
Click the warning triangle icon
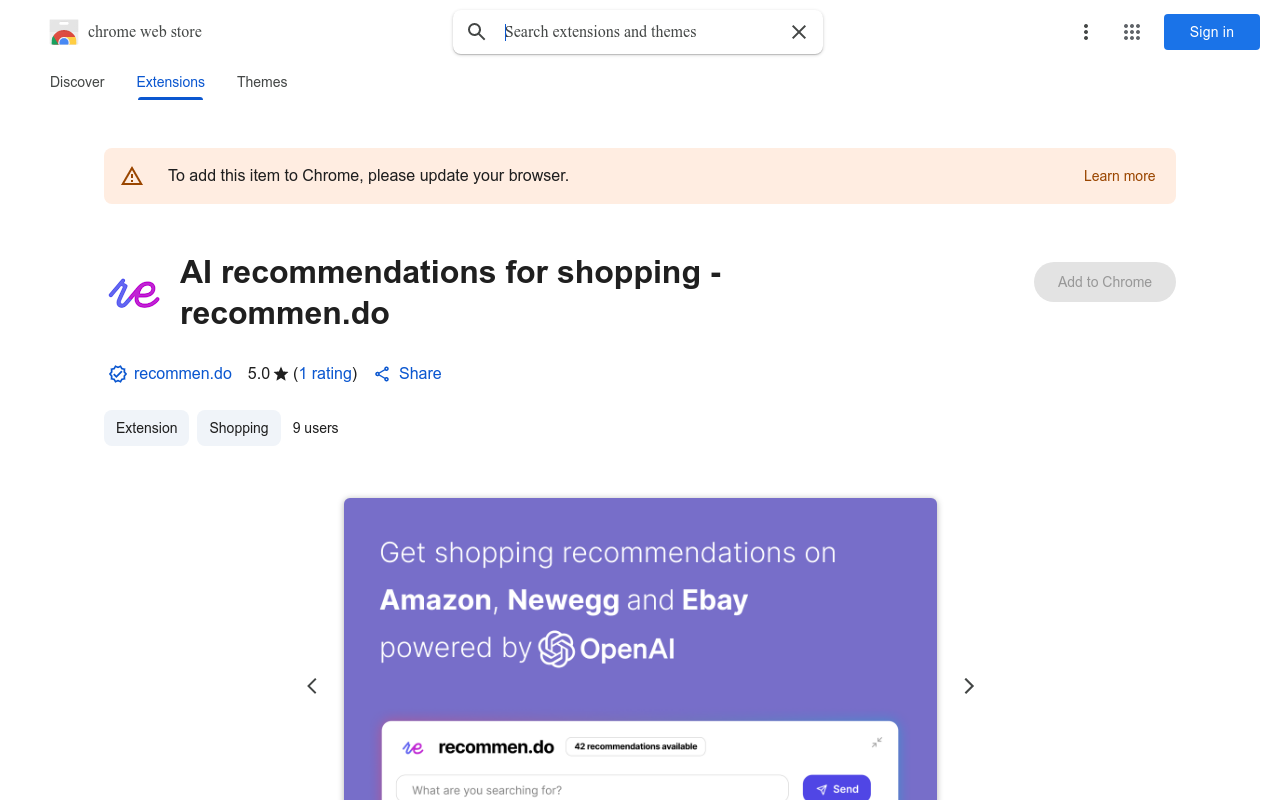132,175
